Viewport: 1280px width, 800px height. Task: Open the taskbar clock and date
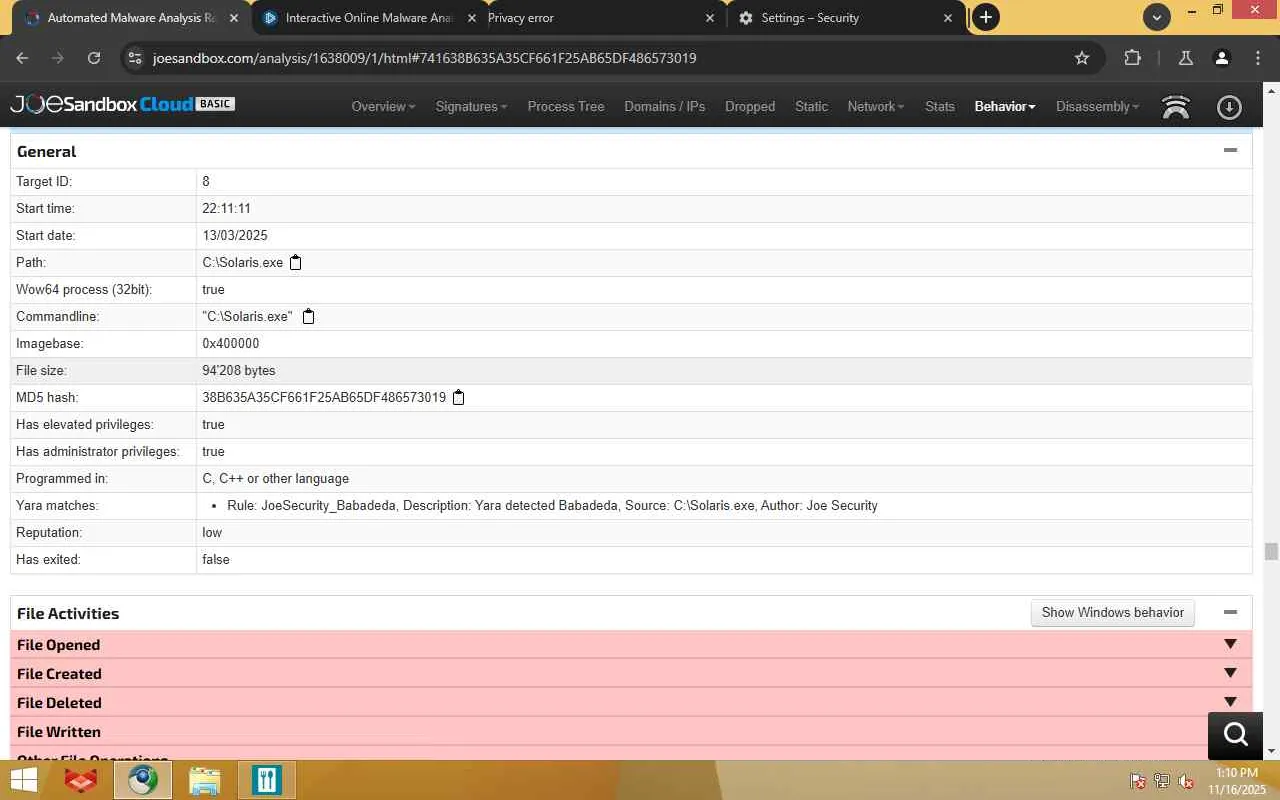coord(1237,781)
